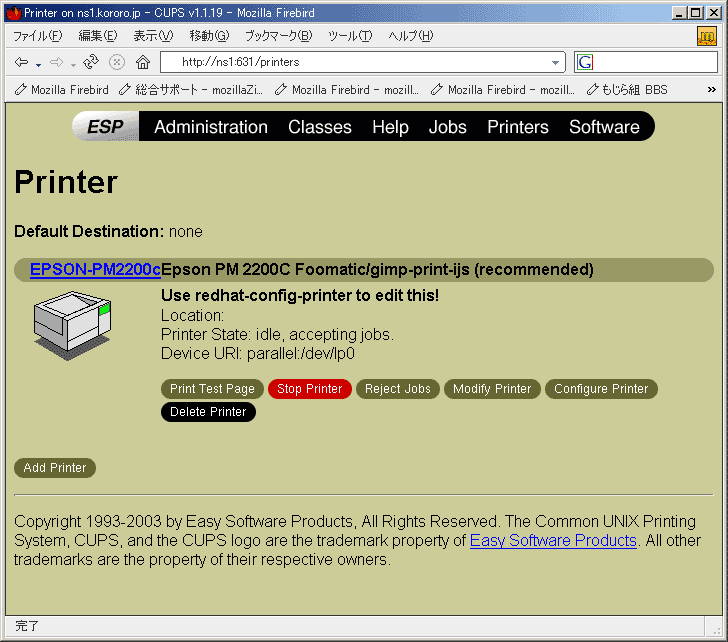The width and height of the screenshot is (728, 642).
Task: Open the back history dropdown arrow
Action: [x=39, y=65]
